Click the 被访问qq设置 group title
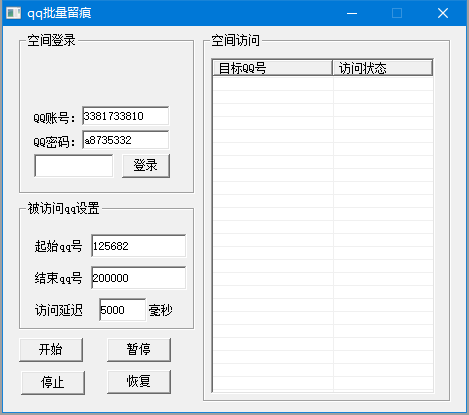 [x=63, y=208]
